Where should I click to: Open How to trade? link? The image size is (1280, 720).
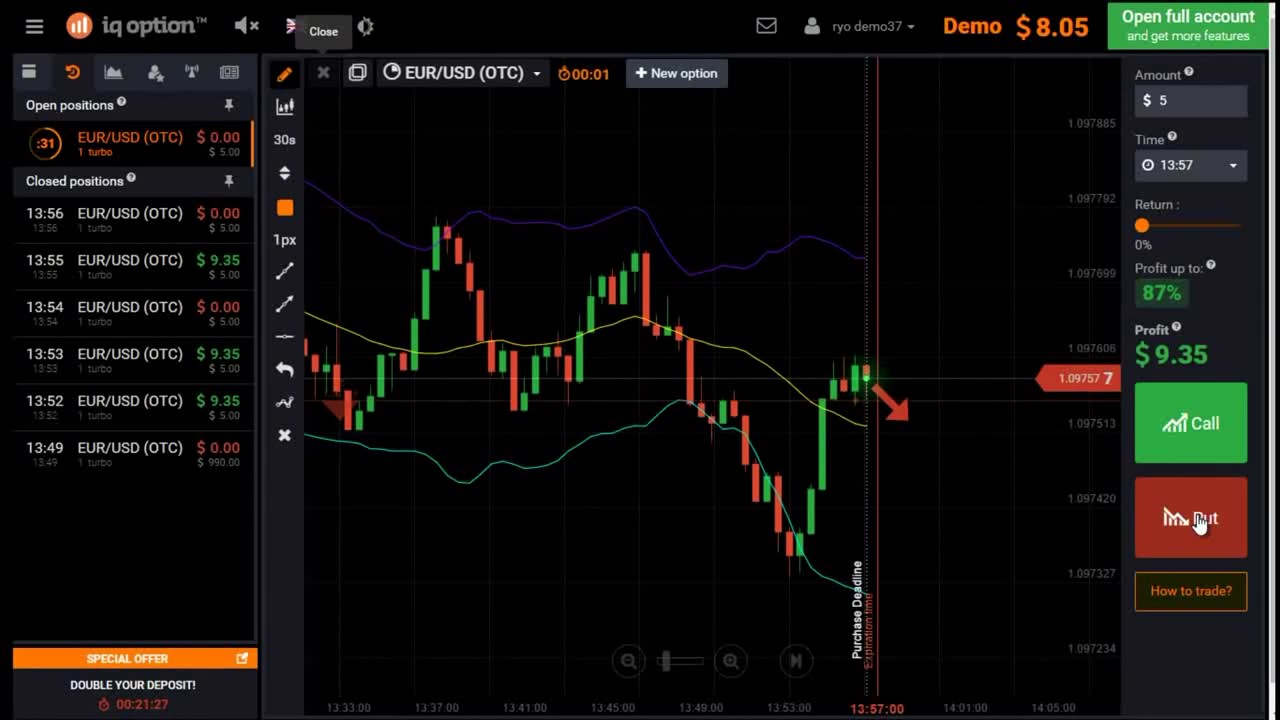(1190, 591)
